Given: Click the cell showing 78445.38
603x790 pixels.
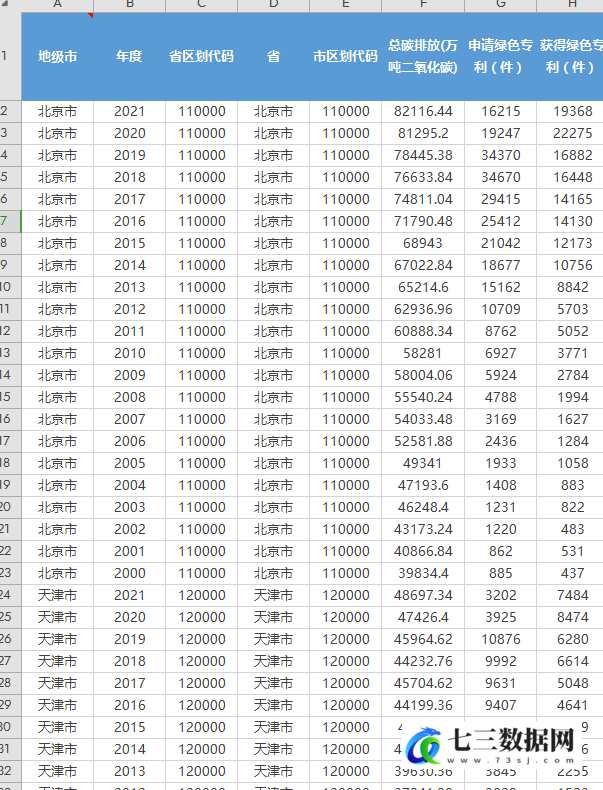Looking at the screenshot, I should (x=423, y=155).
